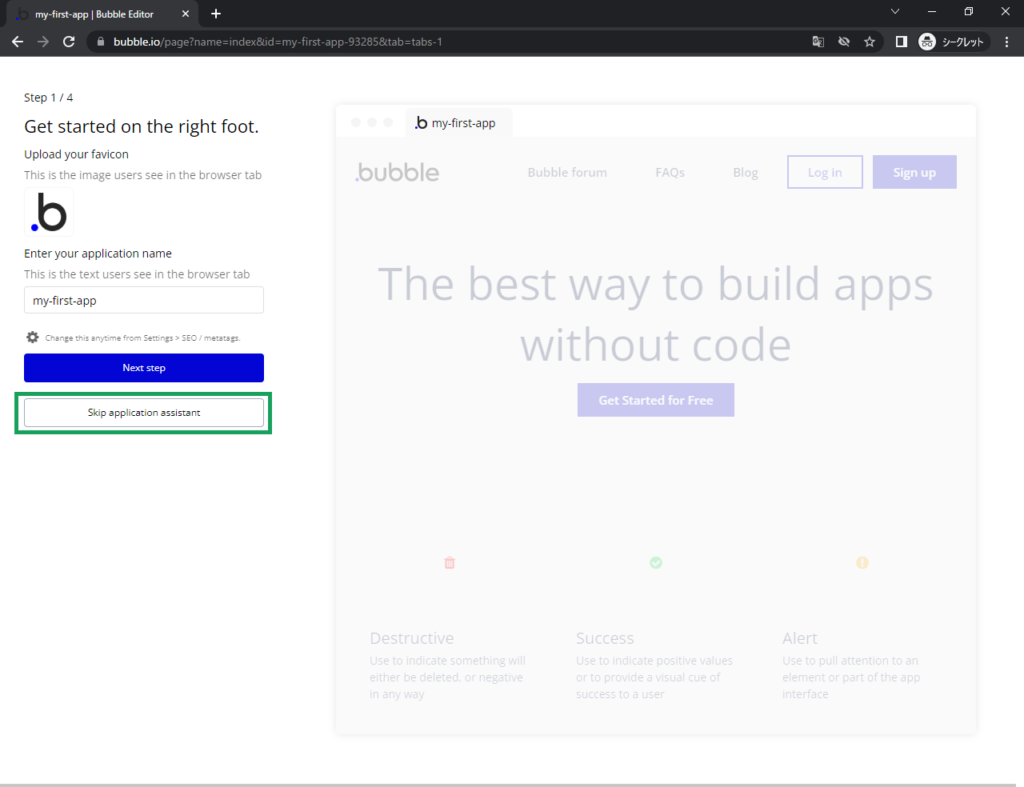Viewport: 1024px width, 787px height.
Task: Click the Get Started for Free button
Action: point(655,400)
